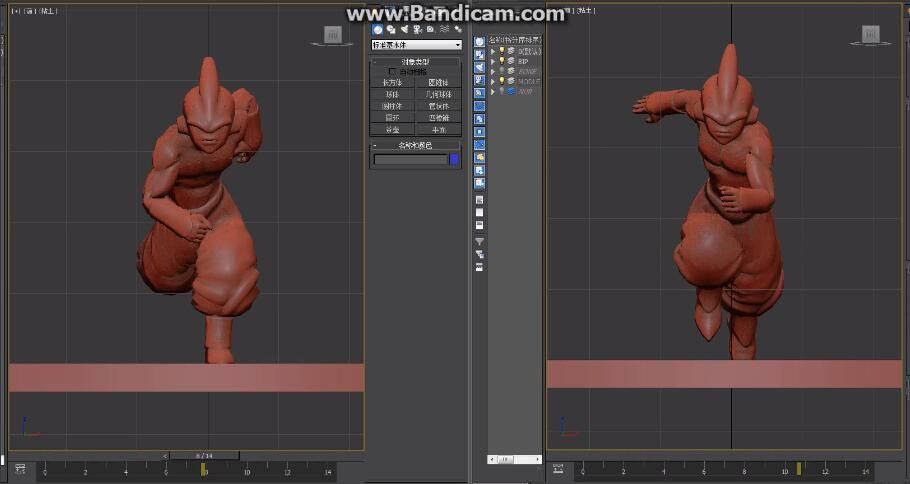The image size is (910, 484).
Task: Expand the BIP layer tree arrow
Action: [x=493, y=61]
